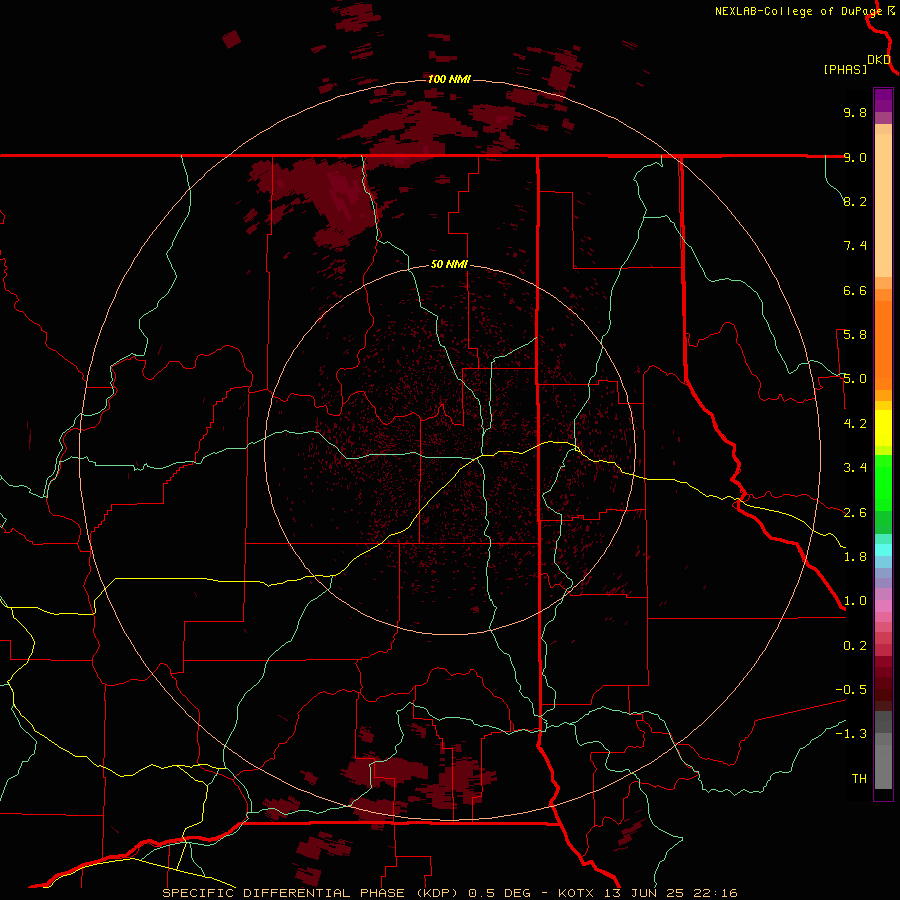
Task: Click the "NEXLAB-College of DuPage" header text
Action: click(798, 11)
